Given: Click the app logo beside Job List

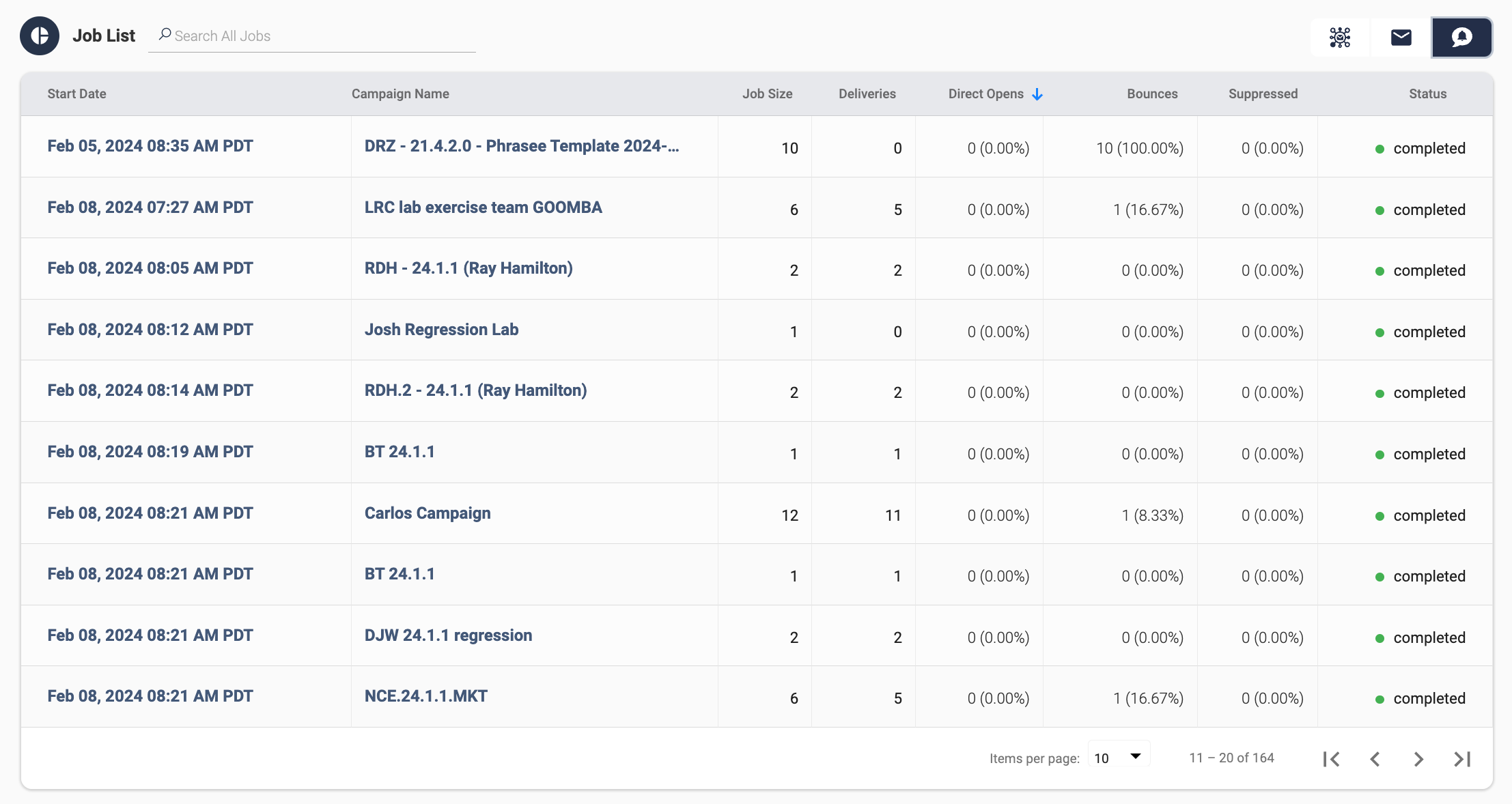Looking at the screenshot, I should 40,36.
